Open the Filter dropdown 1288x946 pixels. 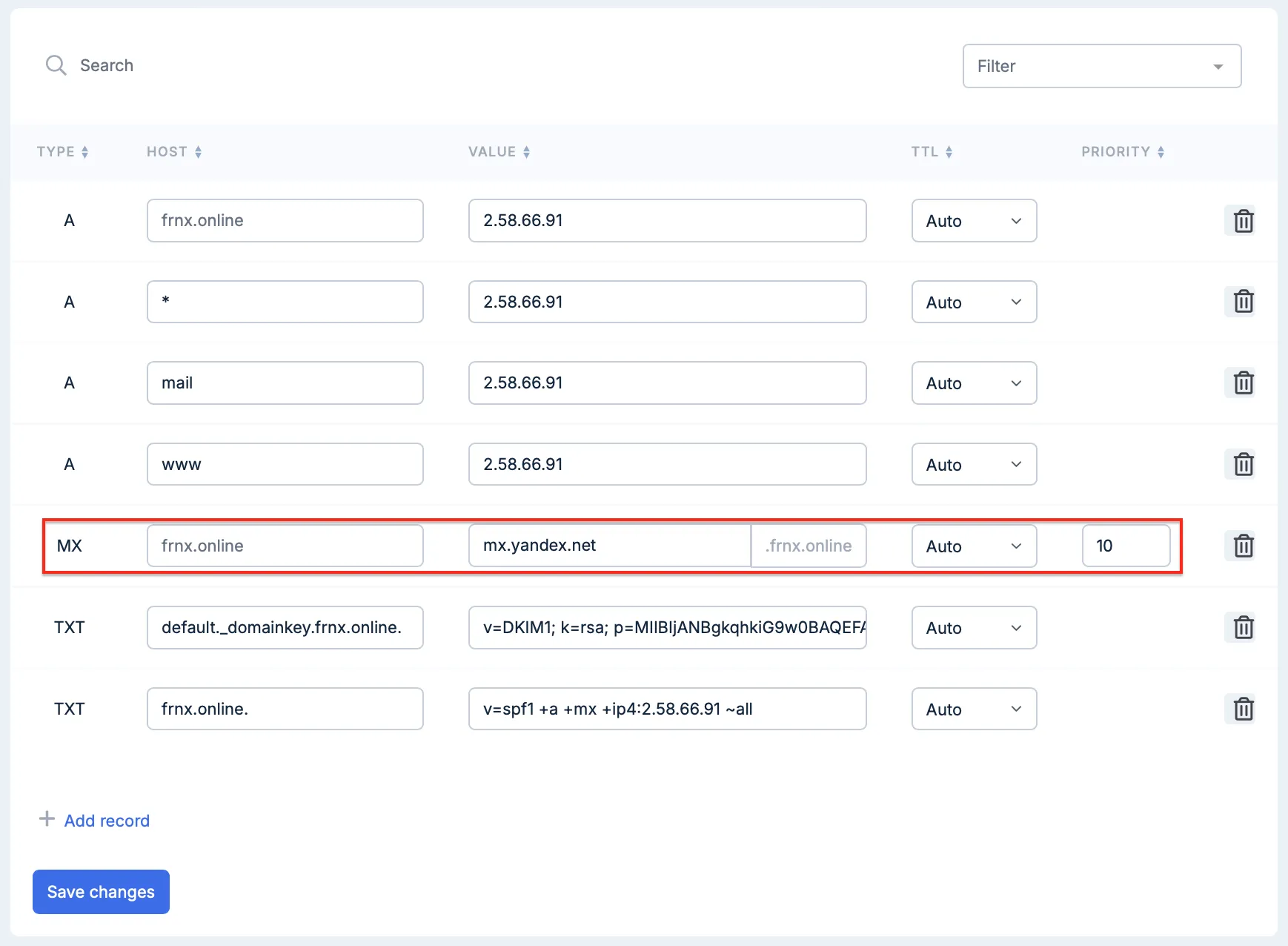pos(1101,66)
